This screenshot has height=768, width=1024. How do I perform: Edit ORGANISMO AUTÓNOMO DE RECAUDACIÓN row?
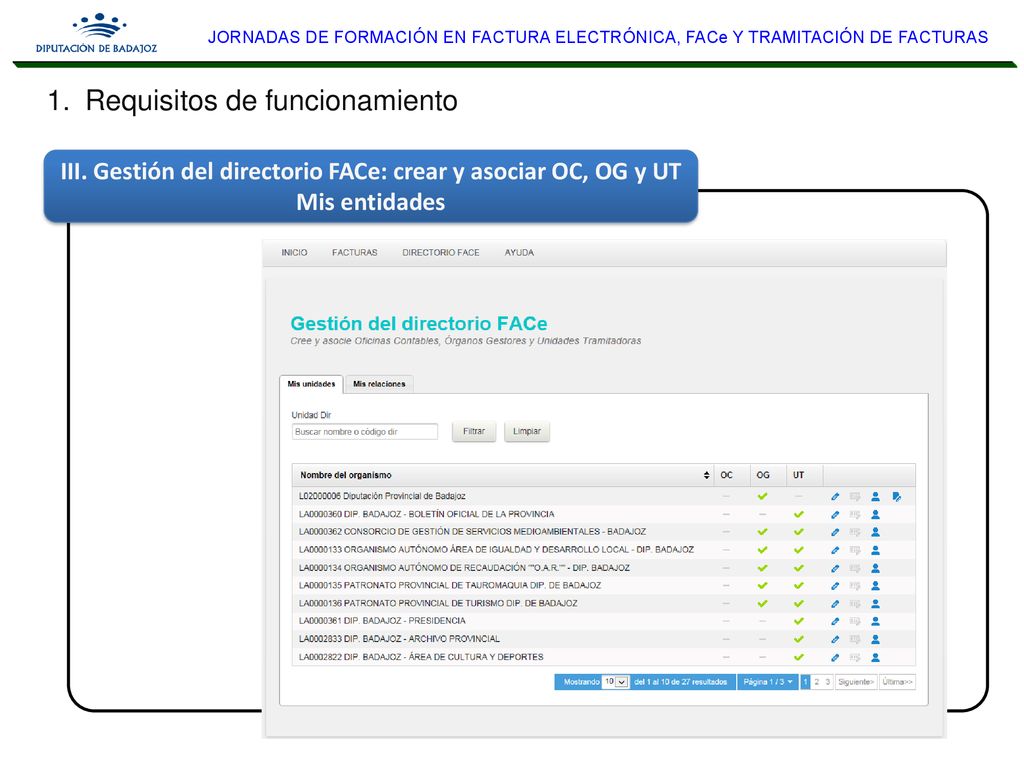tap(835, 568)
